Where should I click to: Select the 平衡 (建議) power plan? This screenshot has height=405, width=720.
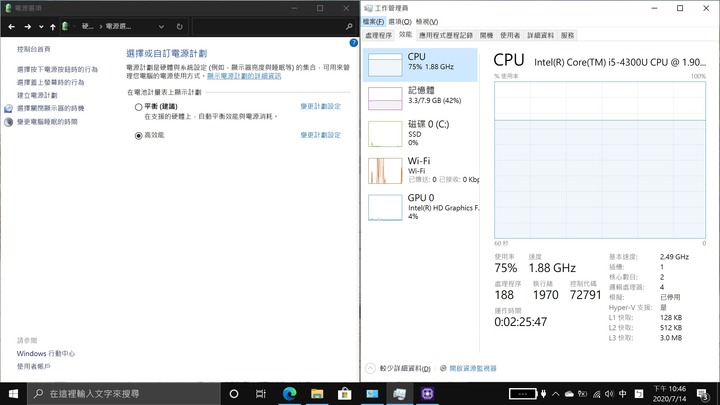[x=138, y=107]
